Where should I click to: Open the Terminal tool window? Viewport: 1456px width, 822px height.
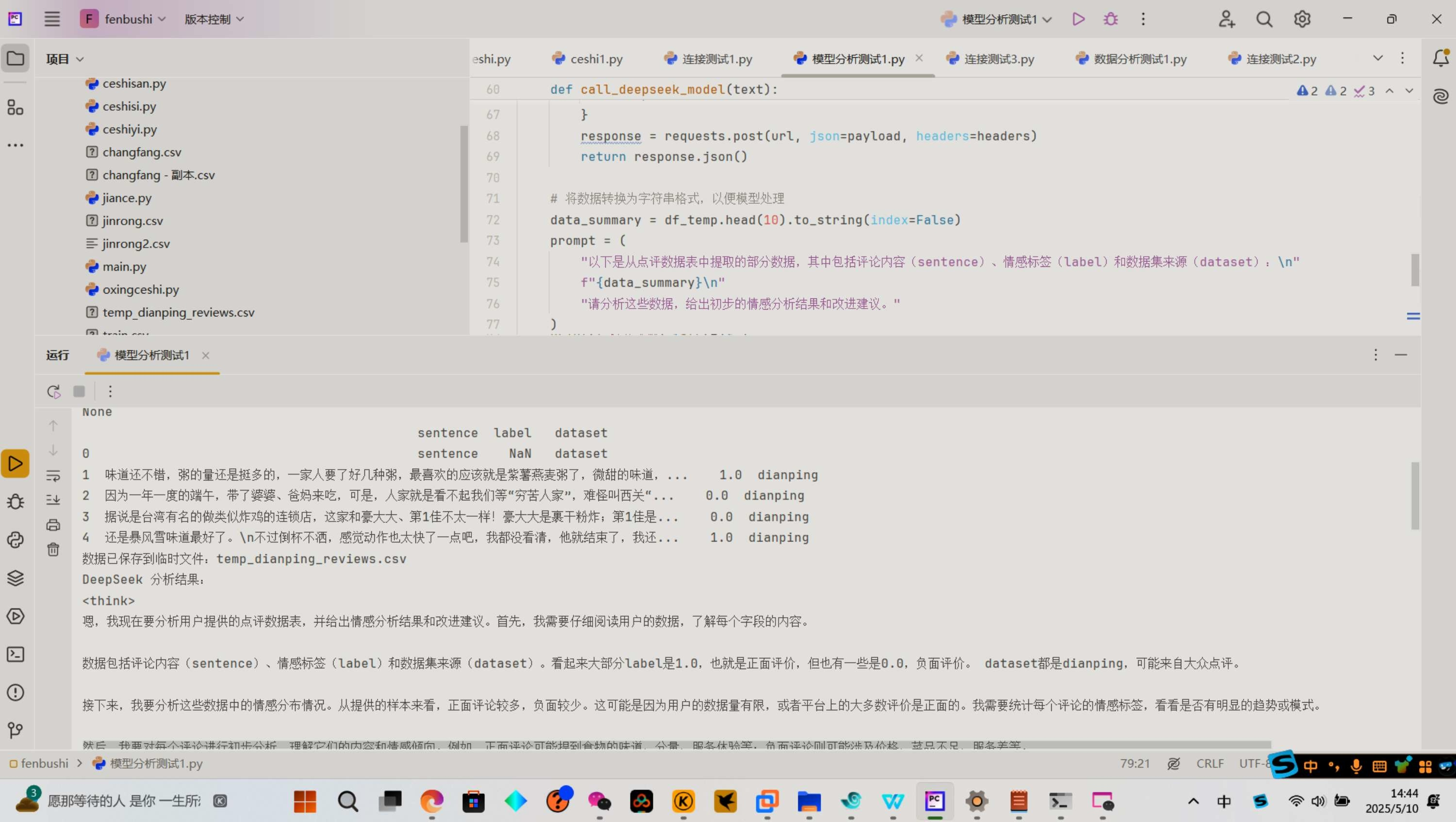[x=15, y=654]
